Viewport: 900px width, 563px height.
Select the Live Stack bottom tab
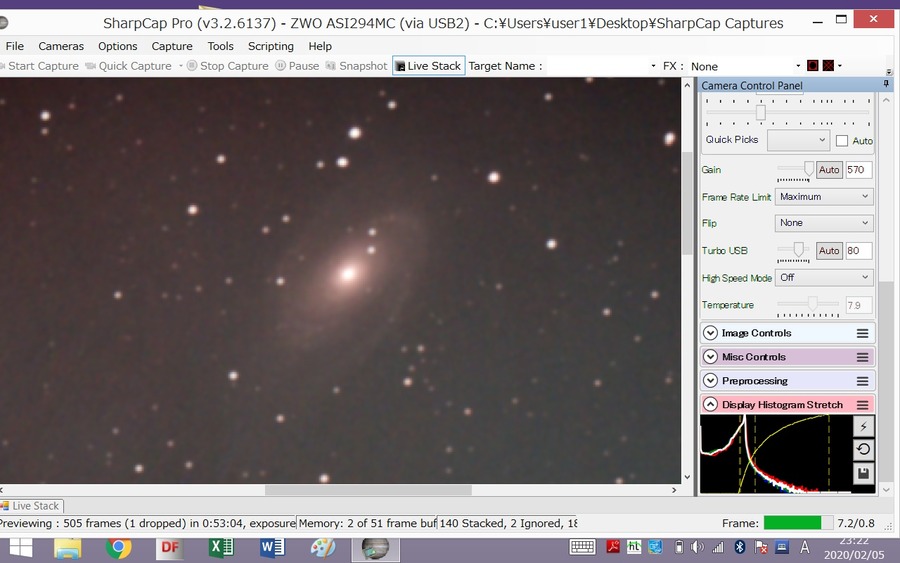pos(31,506)
